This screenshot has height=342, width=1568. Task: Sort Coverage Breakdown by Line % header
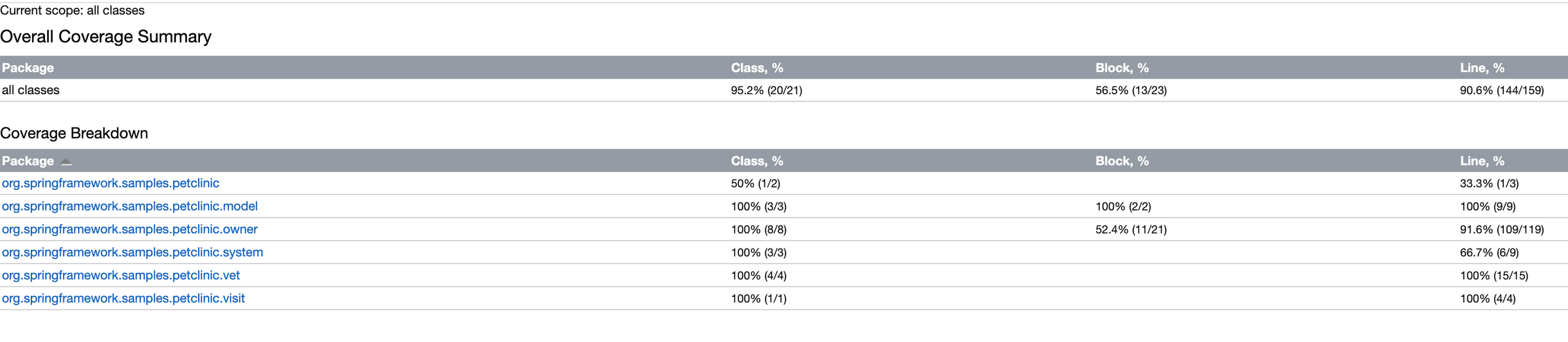point(1482,161)
